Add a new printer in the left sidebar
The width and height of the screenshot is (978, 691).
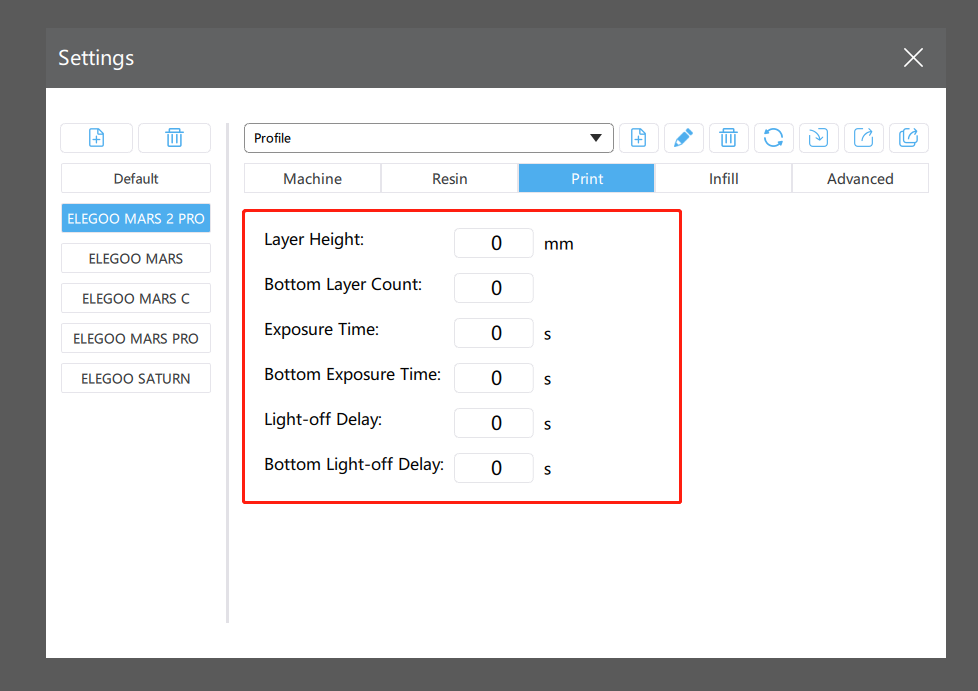tap(97, 138)
